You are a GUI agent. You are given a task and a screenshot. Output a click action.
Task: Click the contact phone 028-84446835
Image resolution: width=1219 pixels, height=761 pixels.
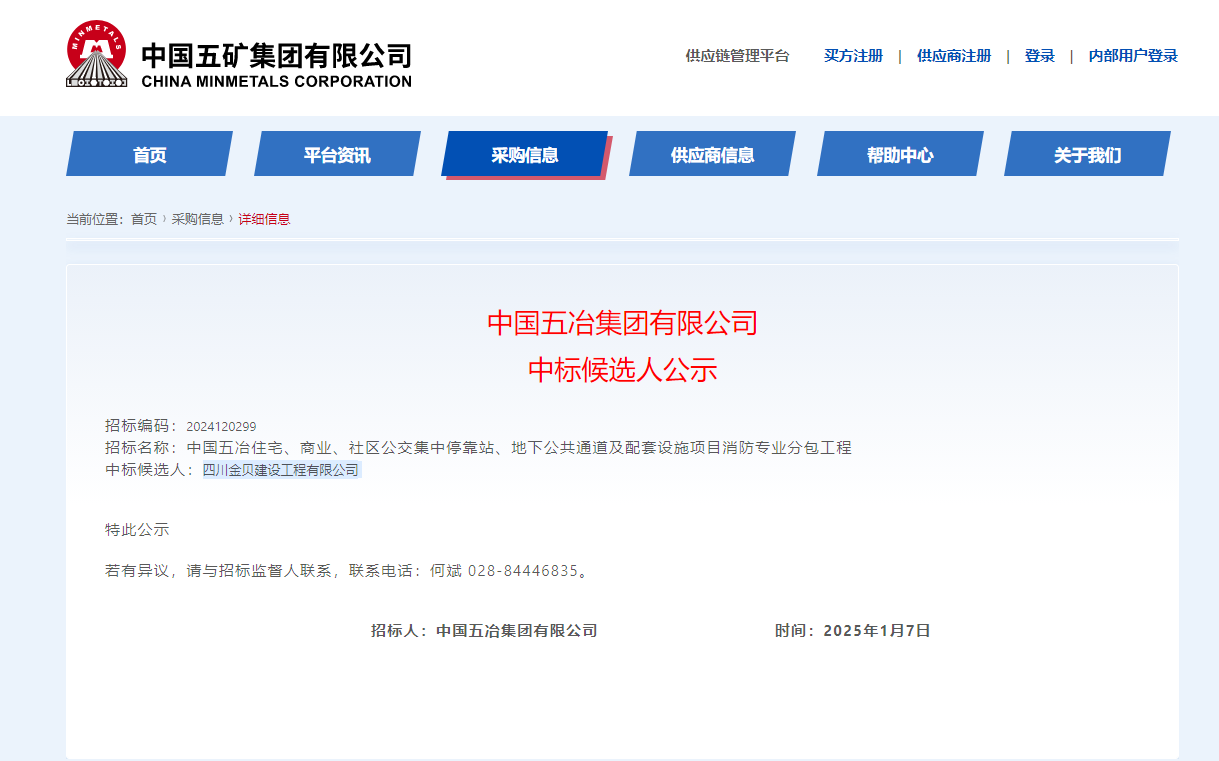pyautogui.click(x=523, y=571)
